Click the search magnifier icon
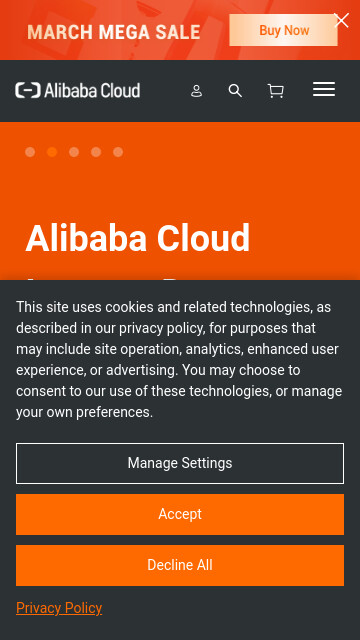The height and width of the screenshot is (640, 360). tap(235, 91)
